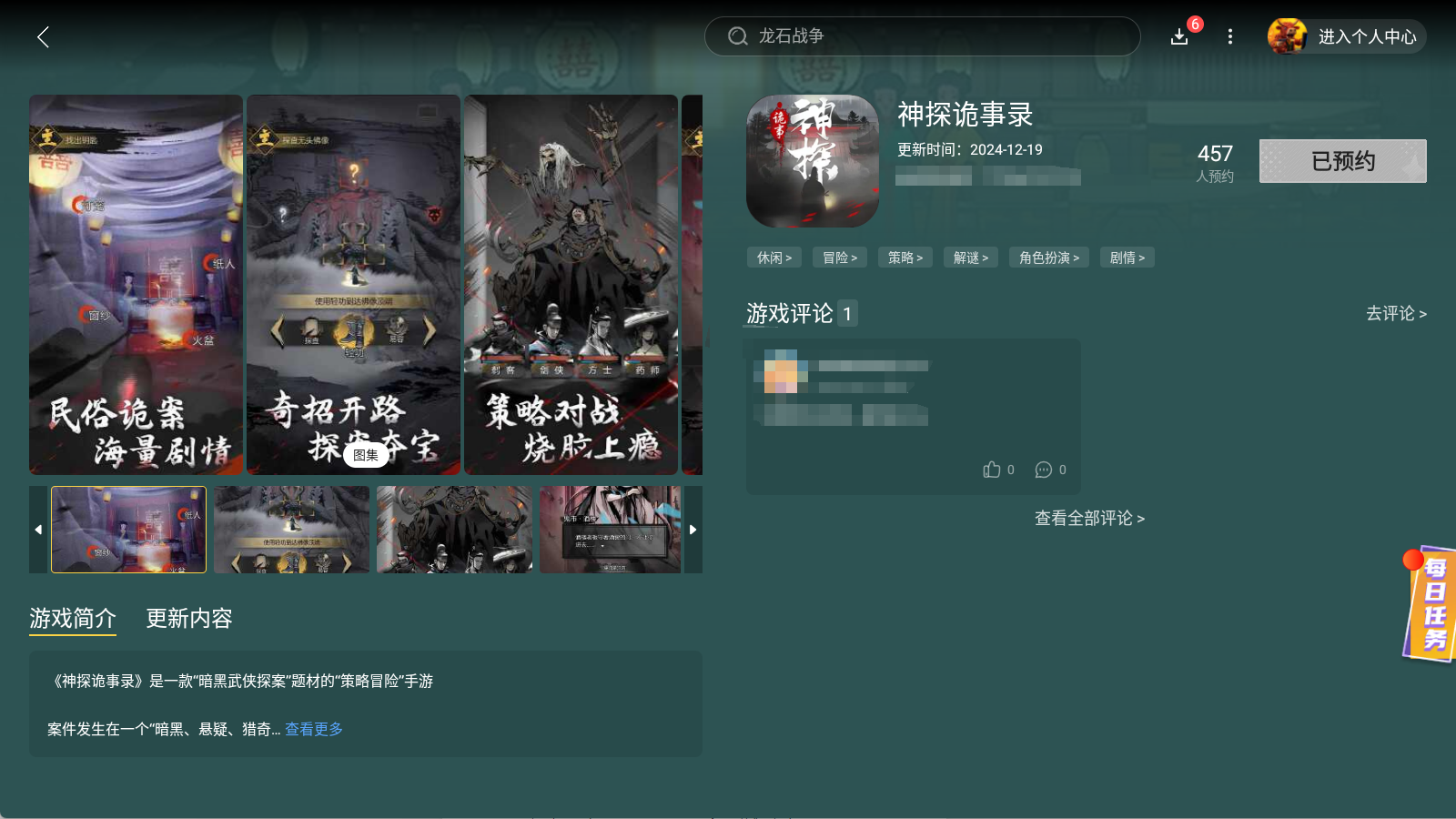Image resolution: width=1456 pixels, height=819 pixels.
Task: Click the back arrow at top left
Action: (x=43, y=37)
